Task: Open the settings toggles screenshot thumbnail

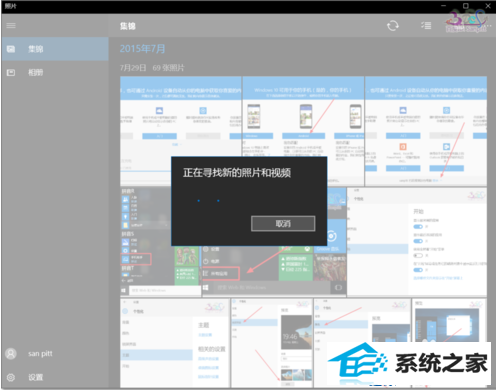Action: (x=417, y=241)
